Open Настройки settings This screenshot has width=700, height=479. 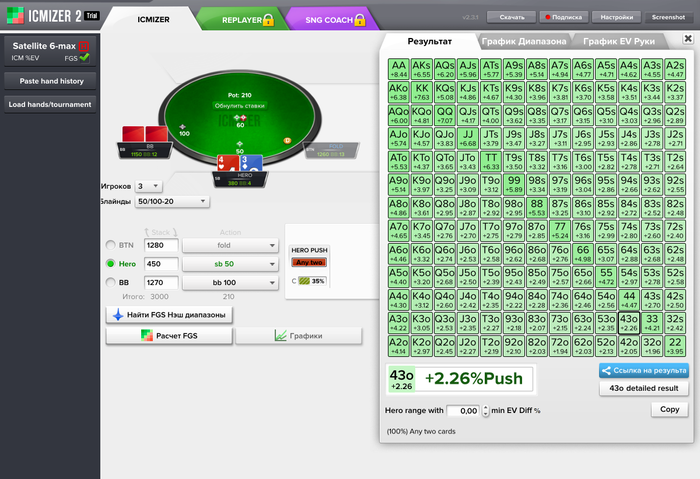pyautogui.click(x=617, y=17)
